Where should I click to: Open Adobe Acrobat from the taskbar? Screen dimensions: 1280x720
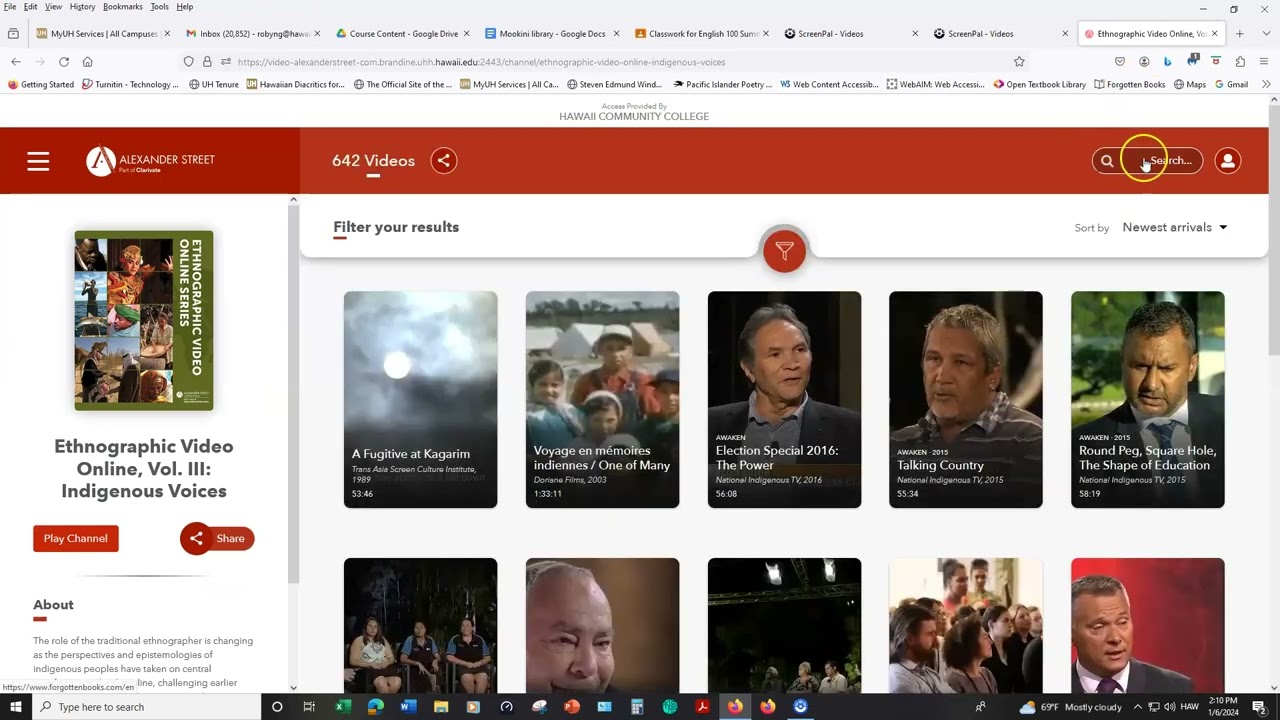click(x=703, y=707)
